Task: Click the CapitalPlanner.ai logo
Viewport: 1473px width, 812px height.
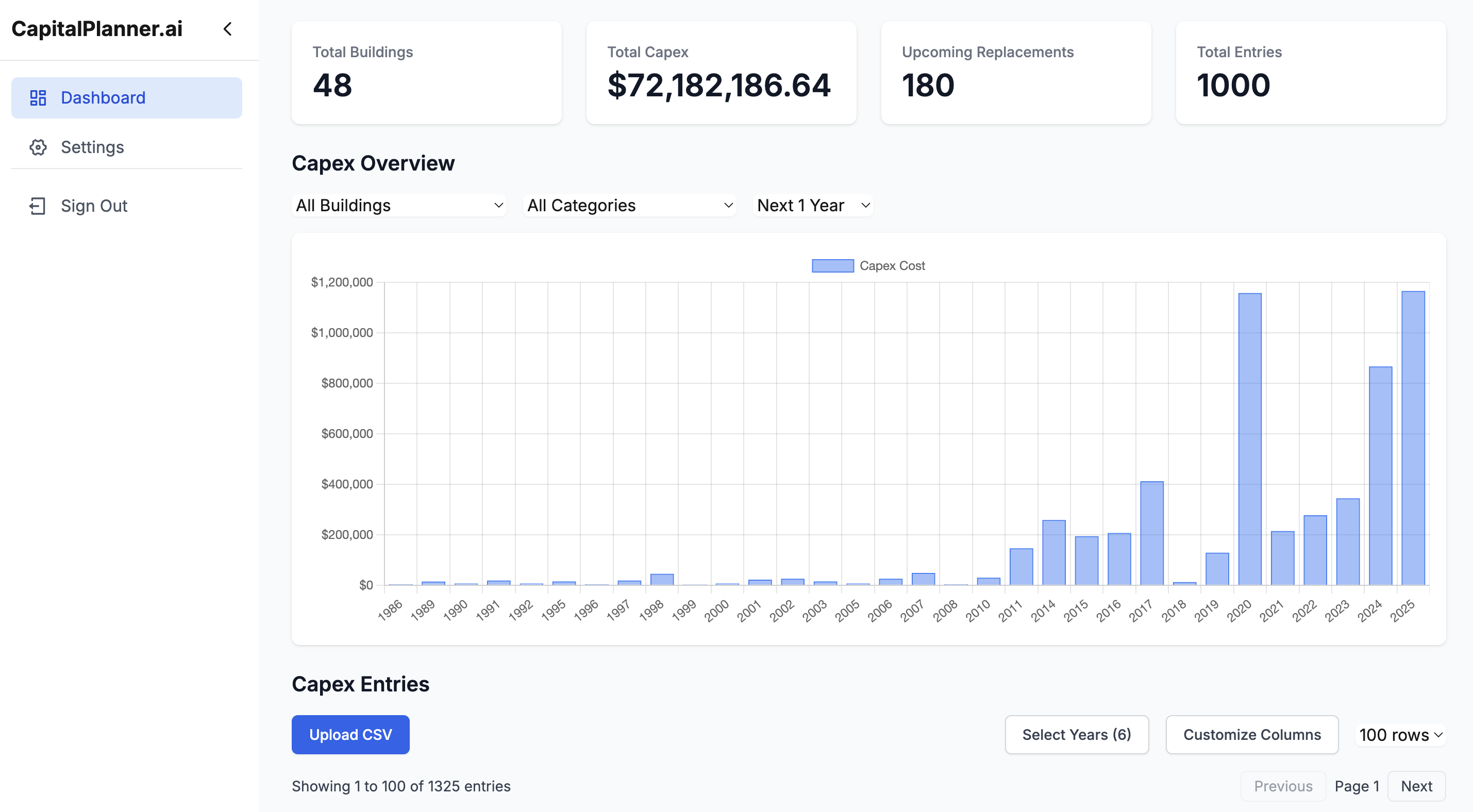Action: pyautogui.click(x=97, y=28)
